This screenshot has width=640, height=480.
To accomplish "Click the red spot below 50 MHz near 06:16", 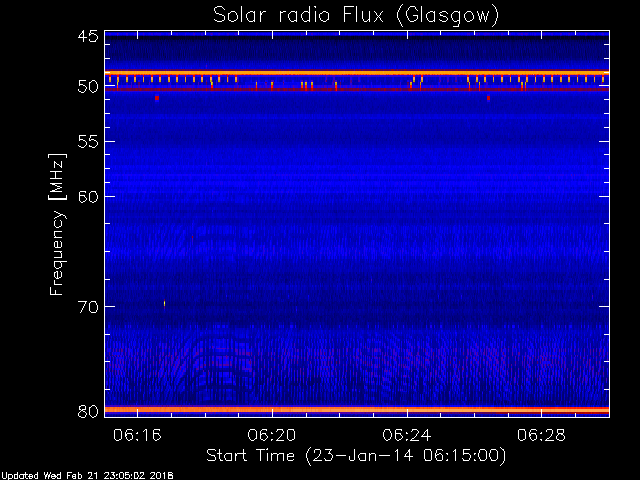I will click(x=157, y=98).
